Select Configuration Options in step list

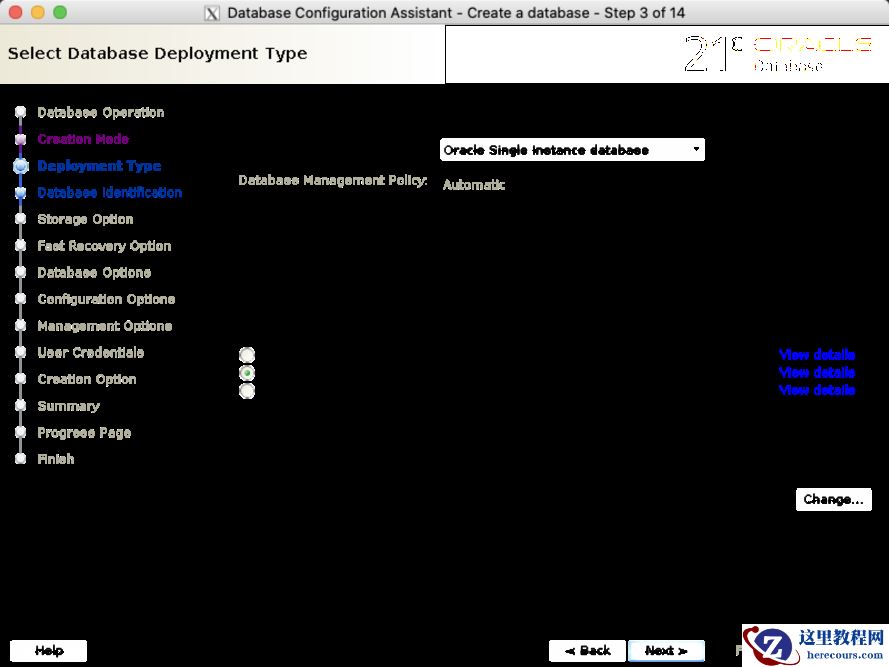point(106,299)
